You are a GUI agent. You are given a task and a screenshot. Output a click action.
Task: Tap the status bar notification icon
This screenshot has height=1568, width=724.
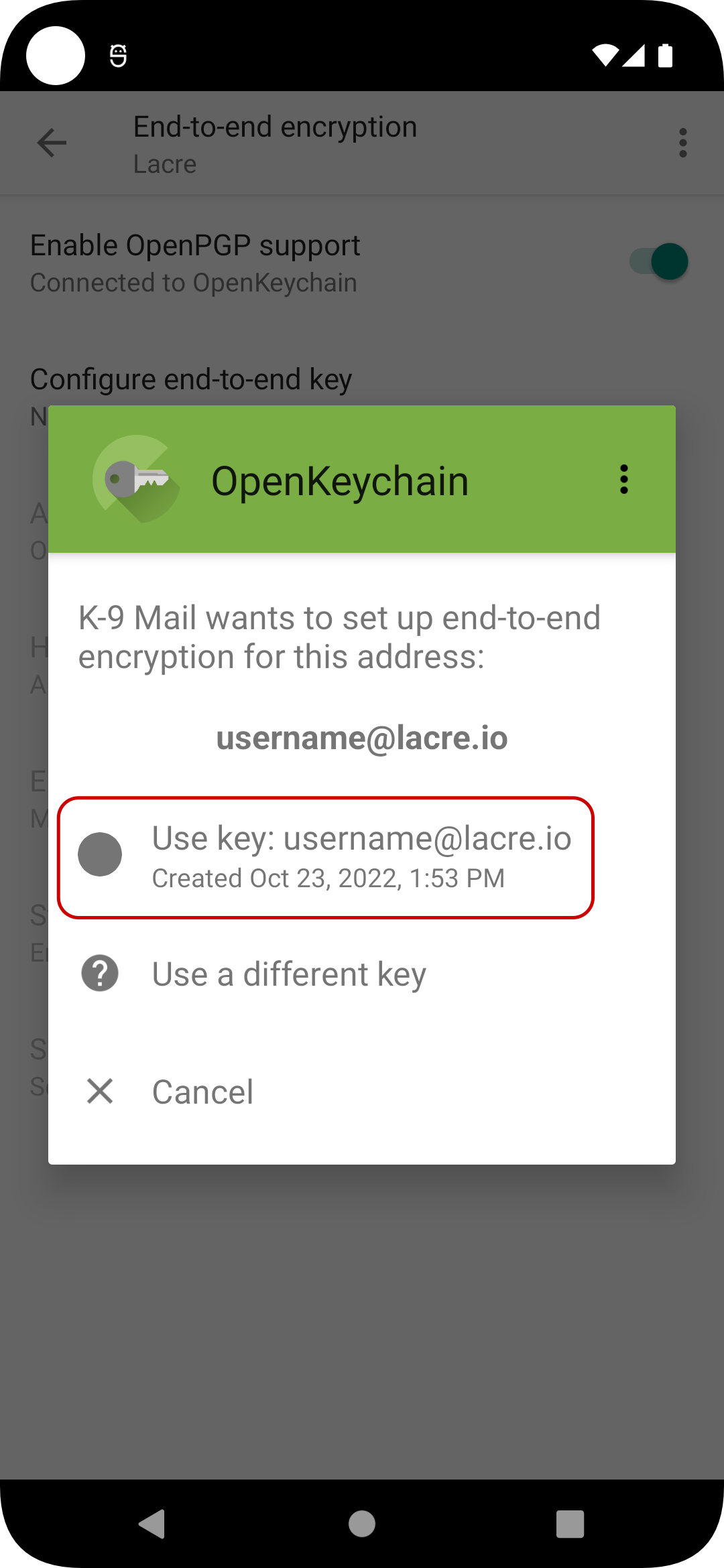point(118,56)
